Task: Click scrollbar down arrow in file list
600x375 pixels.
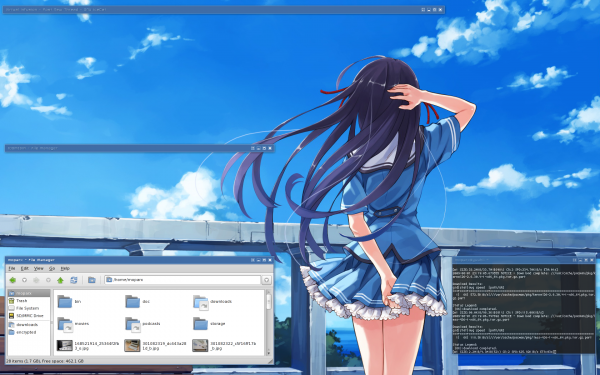Action: click(269, 352)
